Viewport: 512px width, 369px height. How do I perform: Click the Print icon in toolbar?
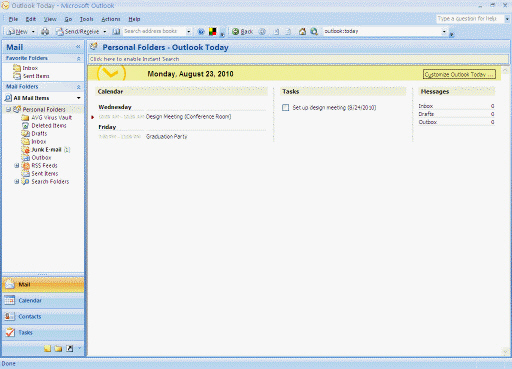click(x=45, y=32)
